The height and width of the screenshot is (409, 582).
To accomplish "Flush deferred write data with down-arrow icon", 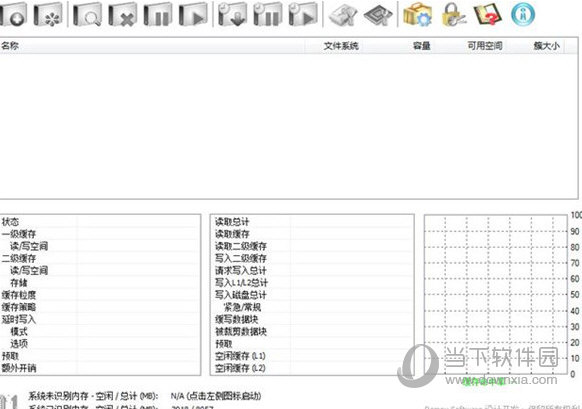I will pos(232,15).
